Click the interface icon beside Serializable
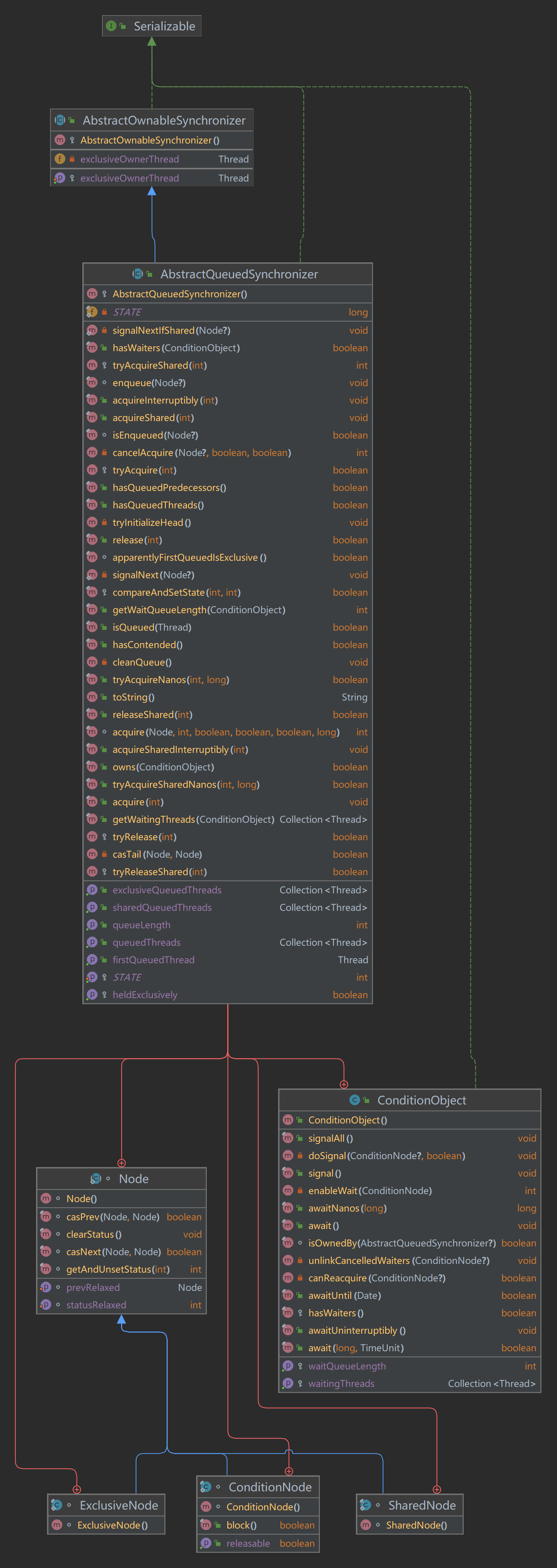The width and height of the screenshot is (557, 1568). 111,26
